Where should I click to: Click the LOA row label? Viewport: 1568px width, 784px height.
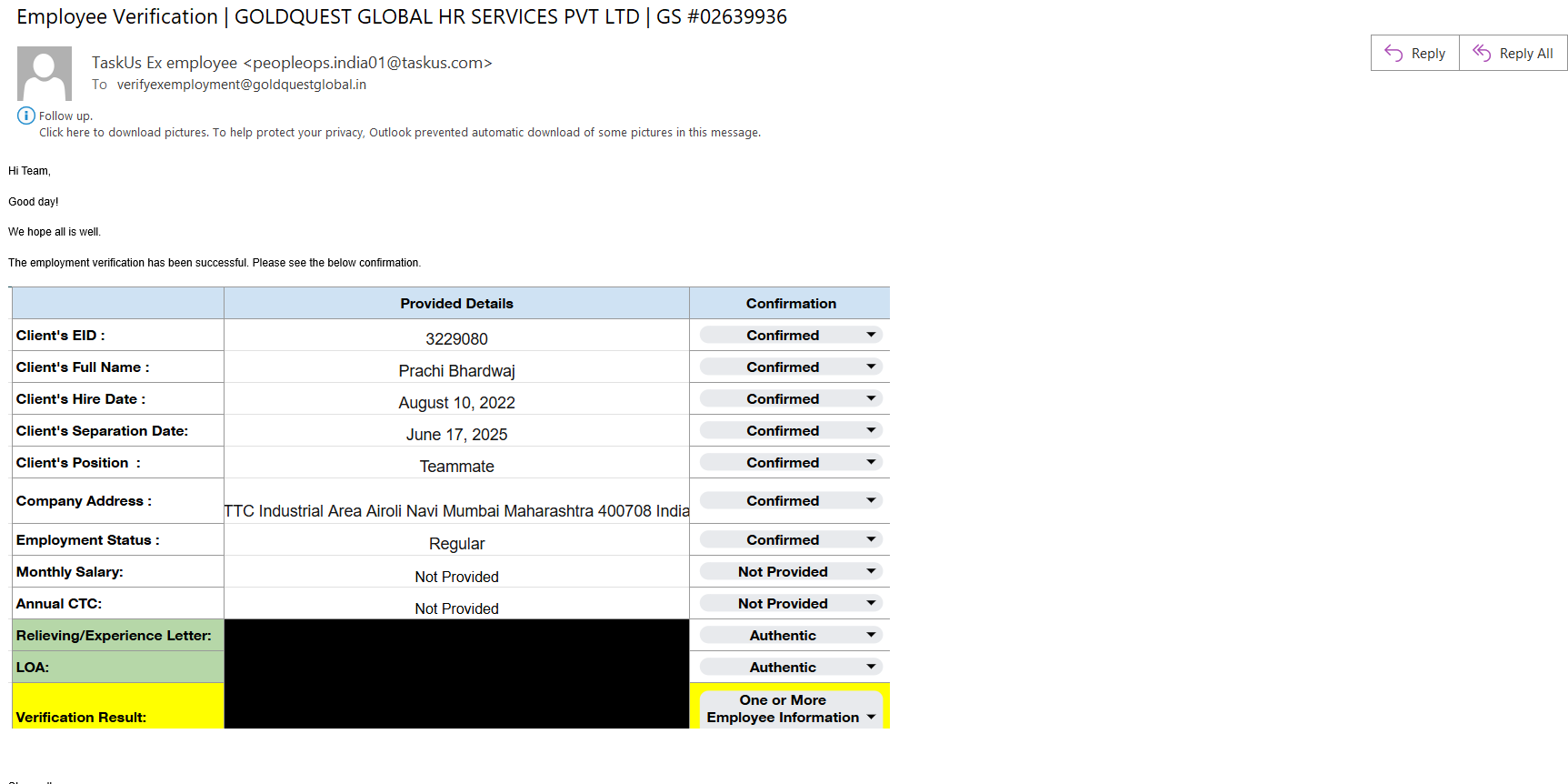pyautogui.click(x=33, y=668)
